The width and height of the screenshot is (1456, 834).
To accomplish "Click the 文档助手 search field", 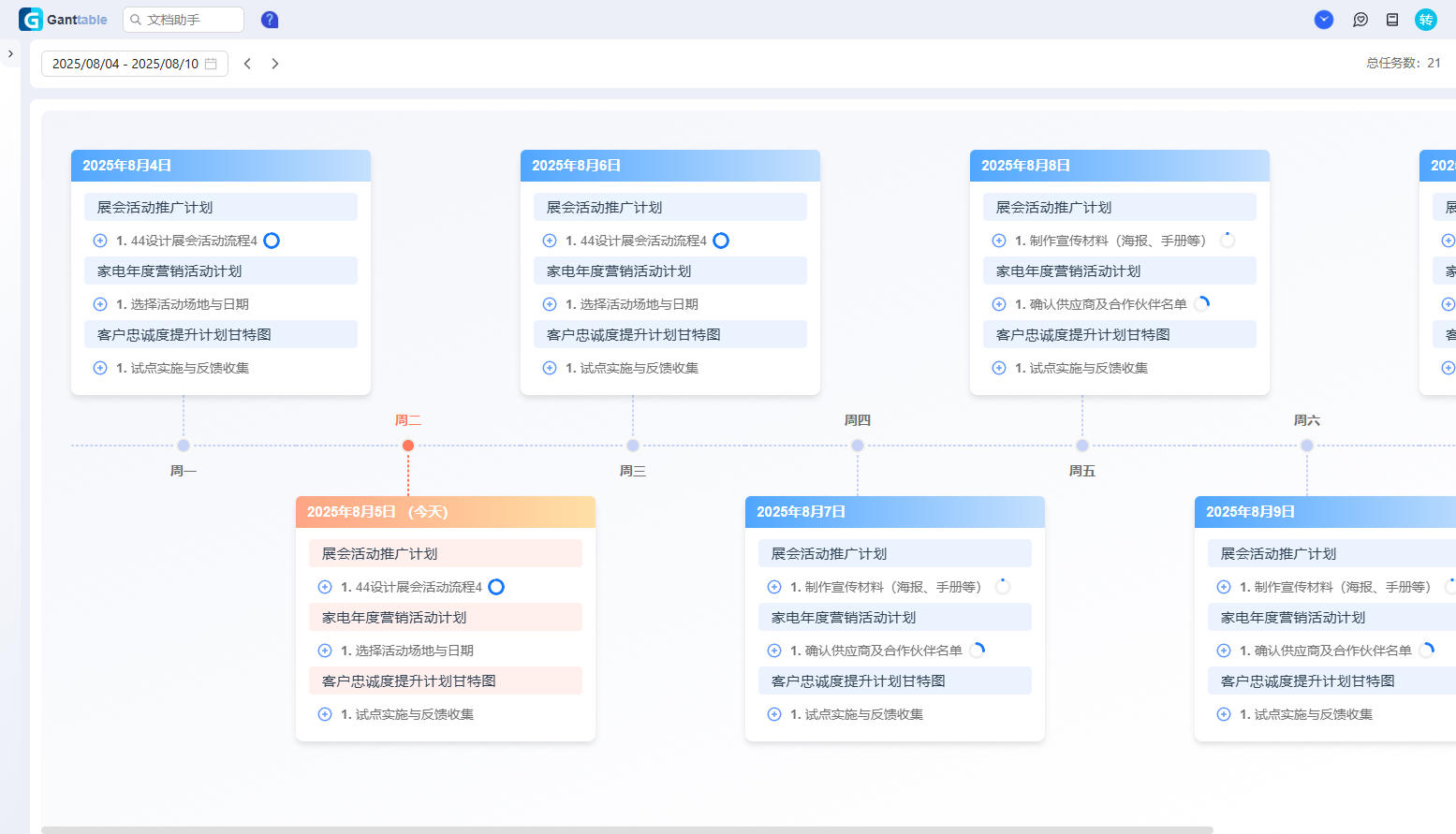I will click(x=184, y=20).
